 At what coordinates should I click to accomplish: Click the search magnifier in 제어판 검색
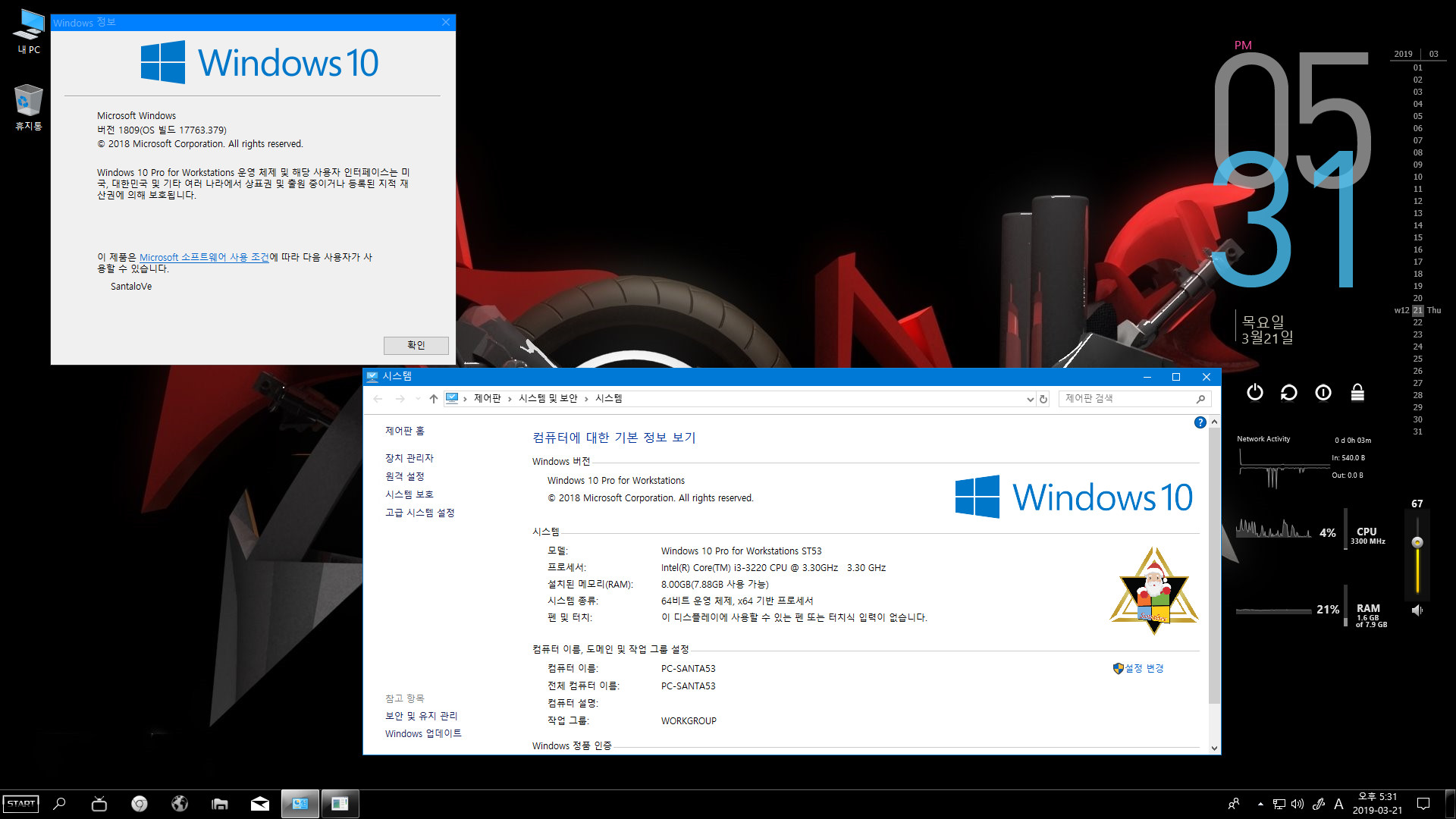[1200, 399]
